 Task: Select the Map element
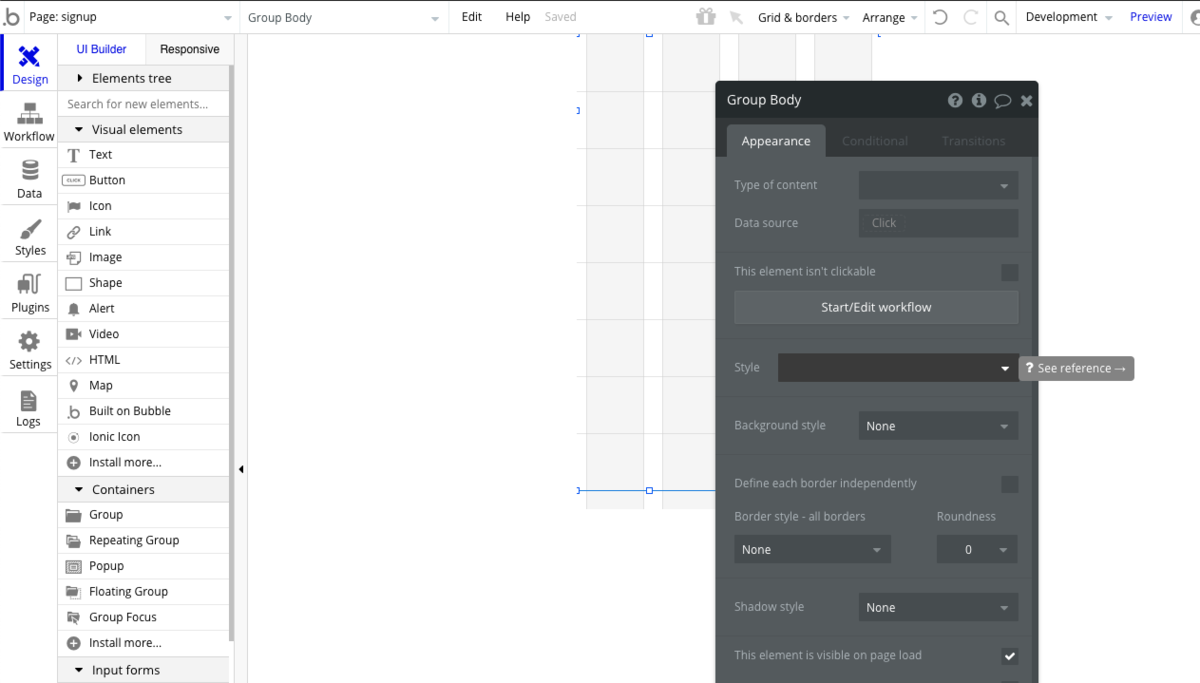[144, 386]
